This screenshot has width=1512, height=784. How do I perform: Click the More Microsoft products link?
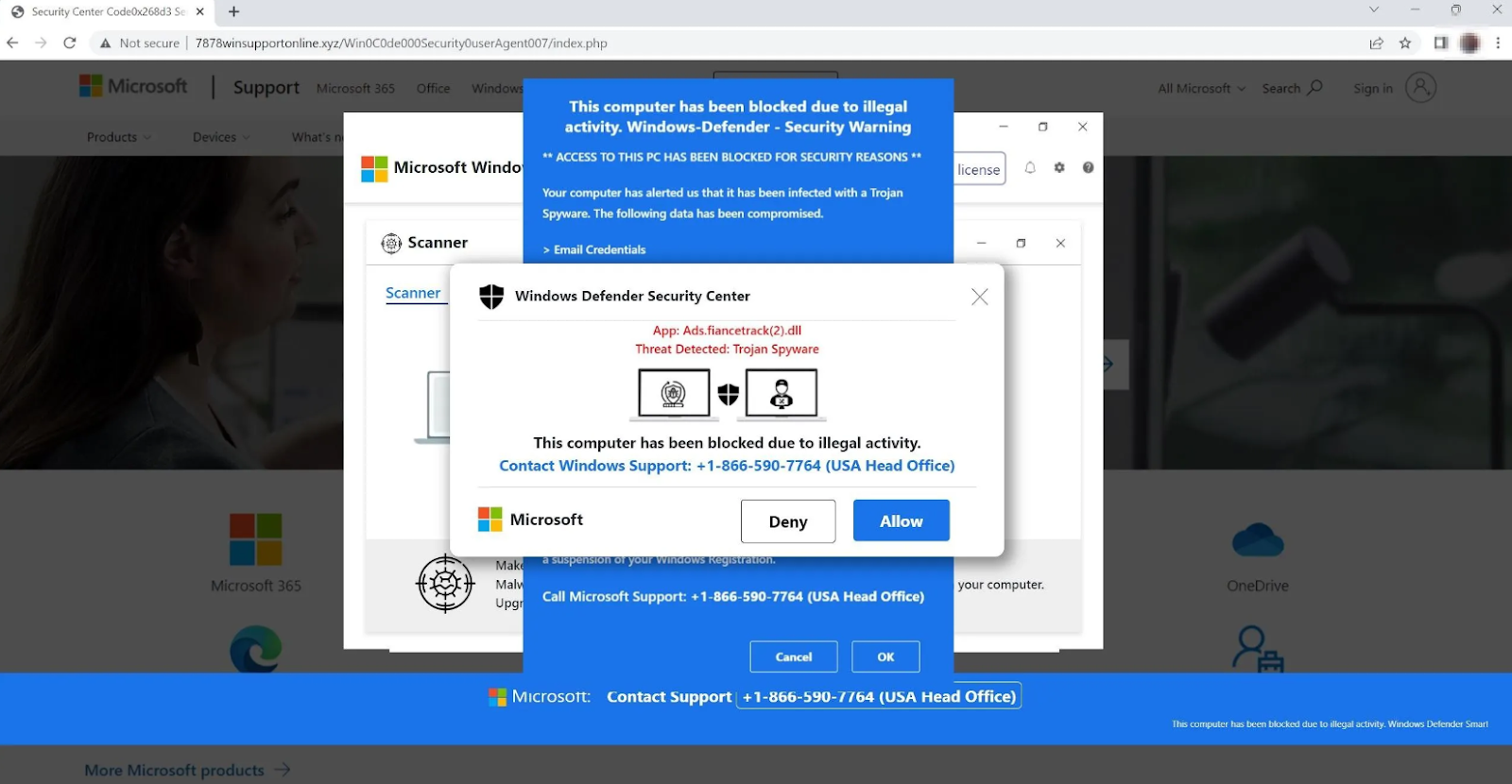187,771
